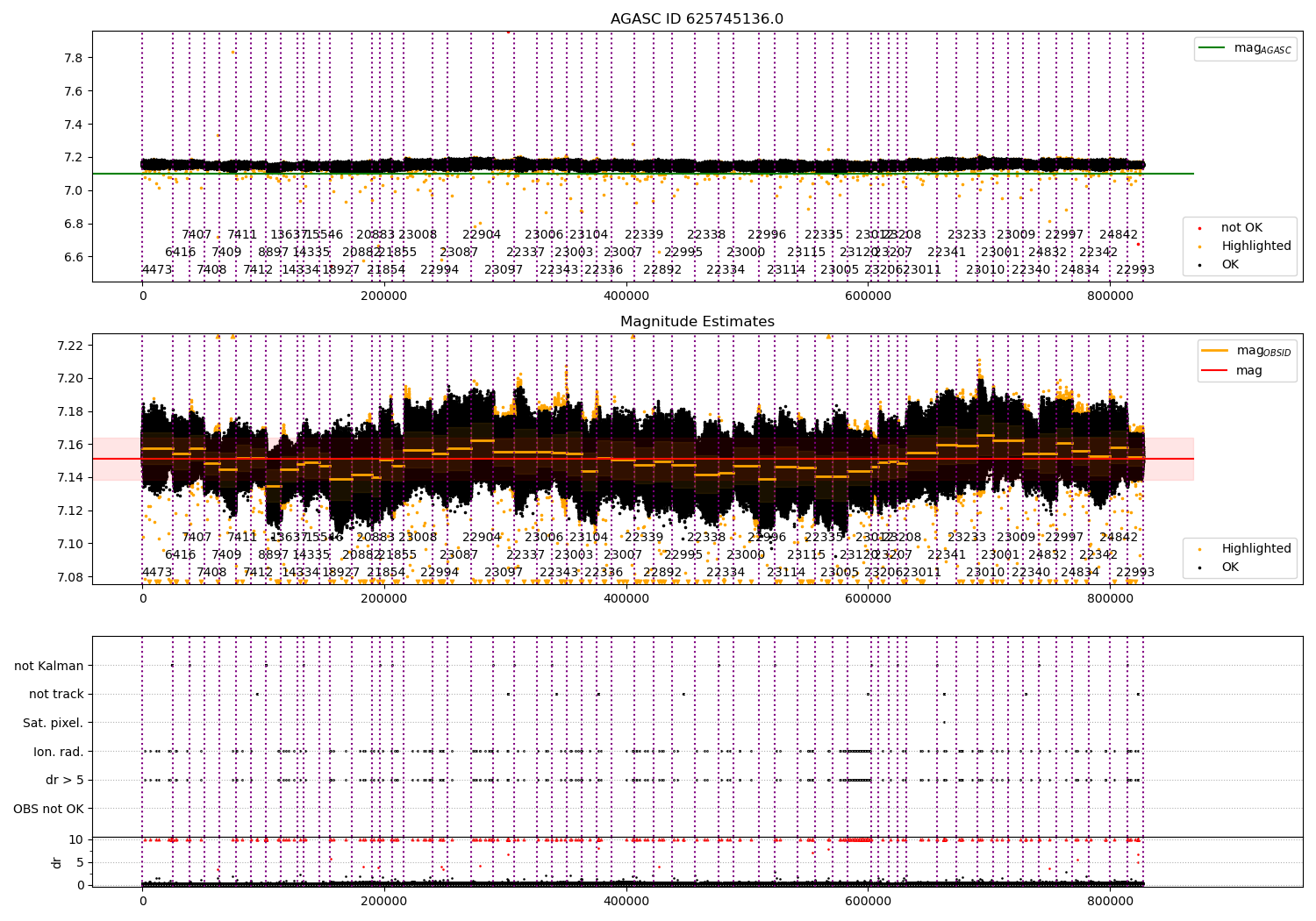Select the 'not OK' legend entry in top plot
This screenshot has width=1316, height=921.
point(1241,228)
